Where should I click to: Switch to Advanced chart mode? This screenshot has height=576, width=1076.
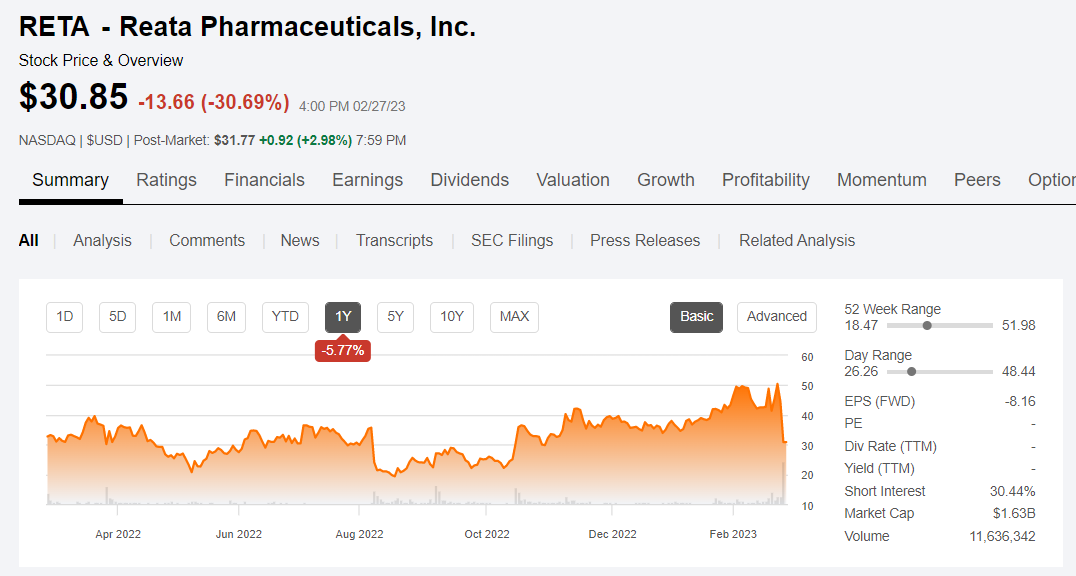[776, 317]
